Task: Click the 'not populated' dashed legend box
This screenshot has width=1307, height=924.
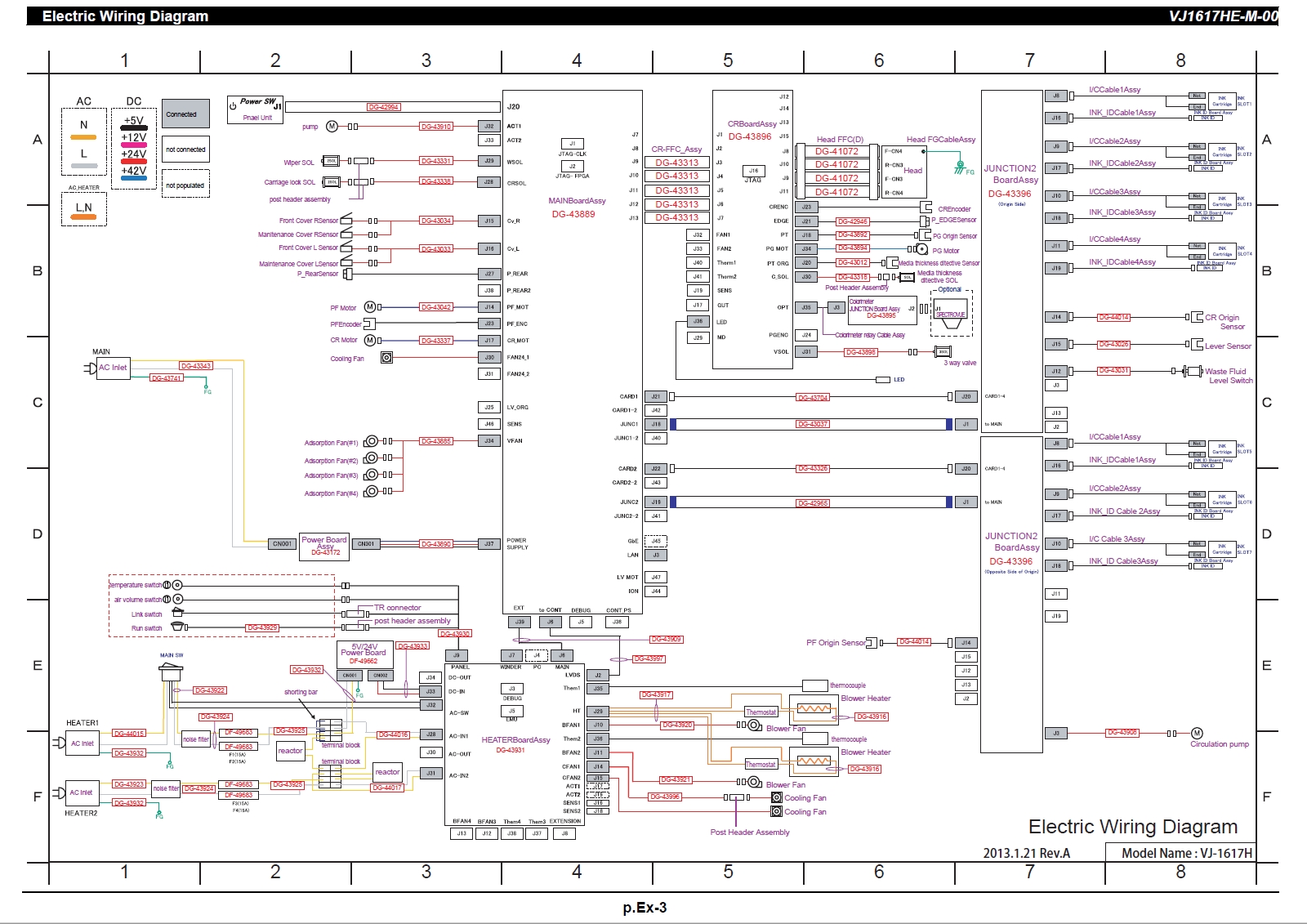Action: pos(185,185)
